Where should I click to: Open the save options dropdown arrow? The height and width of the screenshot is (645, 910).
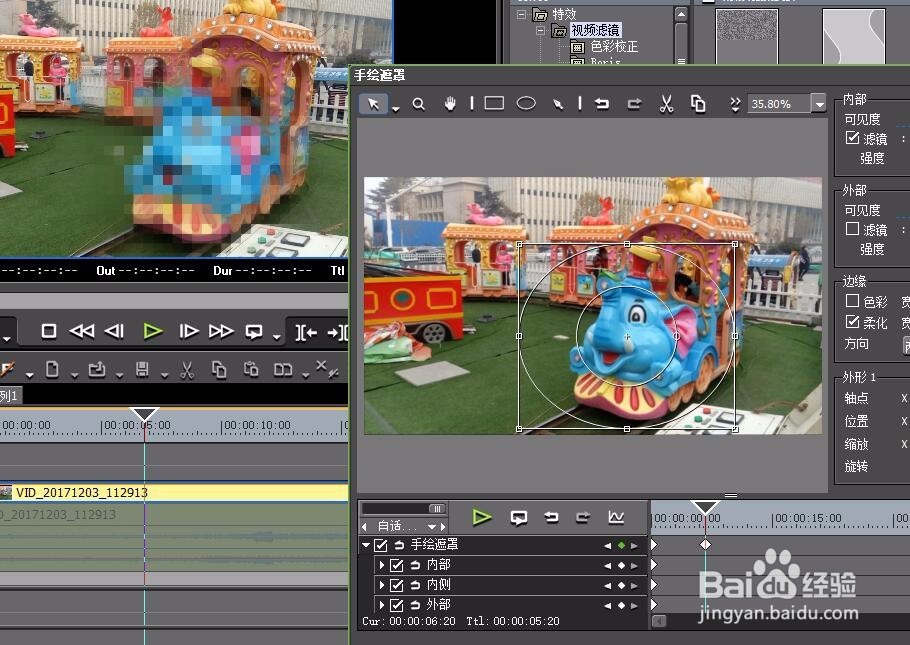[x=164, y=376]
